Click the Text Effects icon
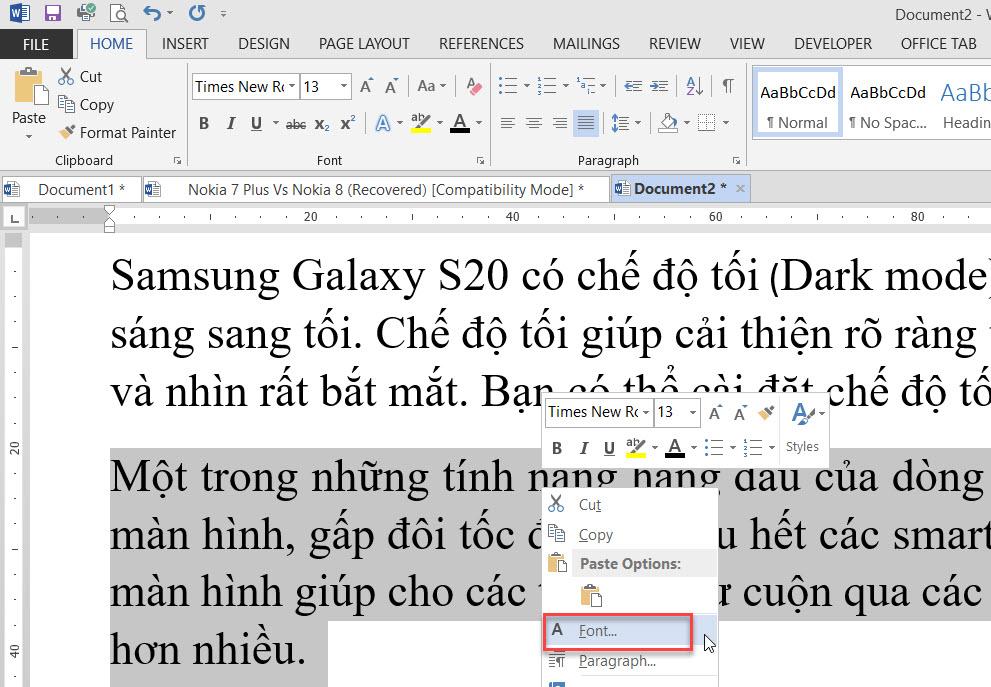This screenshot has height=687, width=991. point(381,123)
